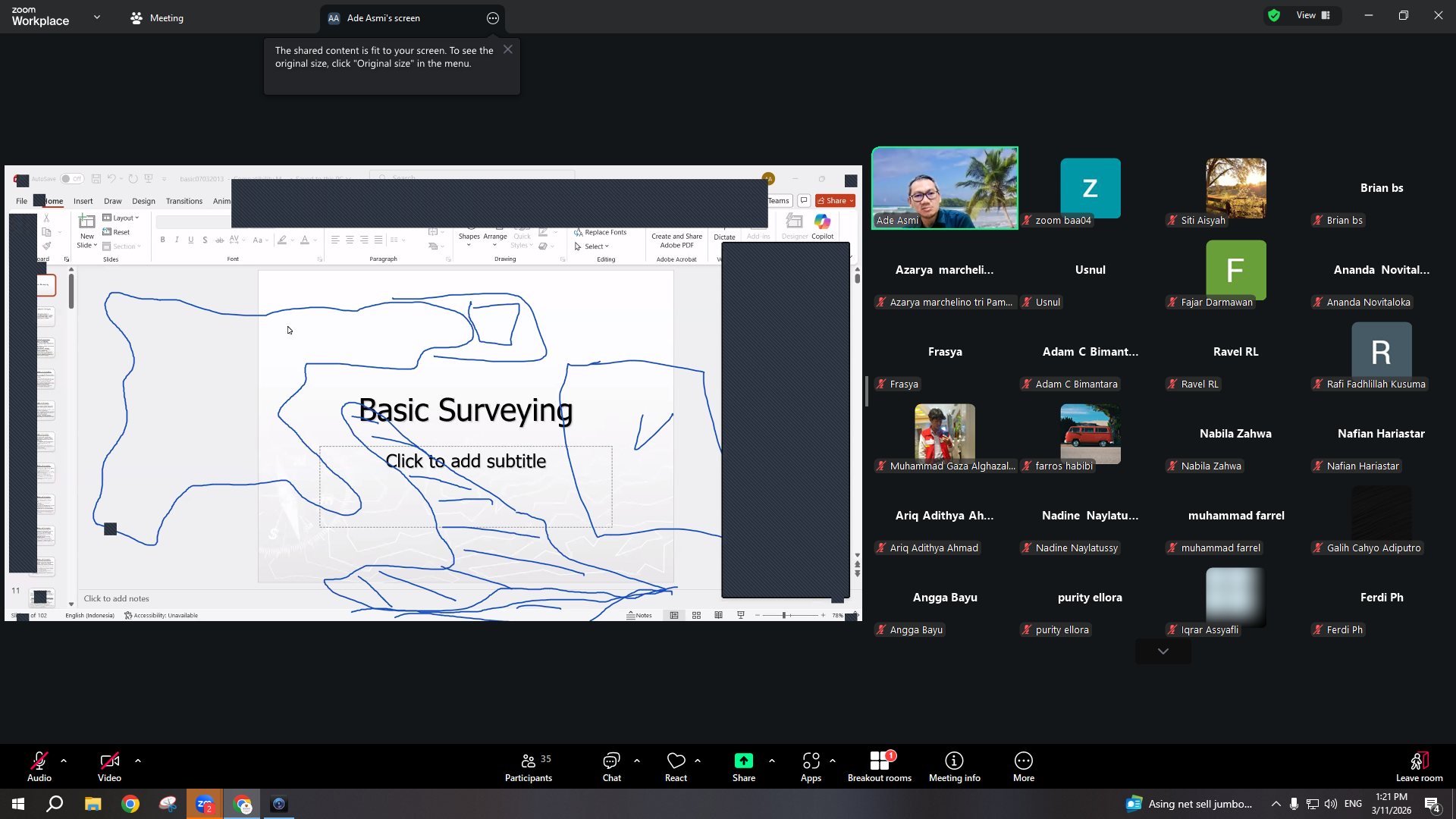Expand chat options arrow next to Chat

point(637,761)
